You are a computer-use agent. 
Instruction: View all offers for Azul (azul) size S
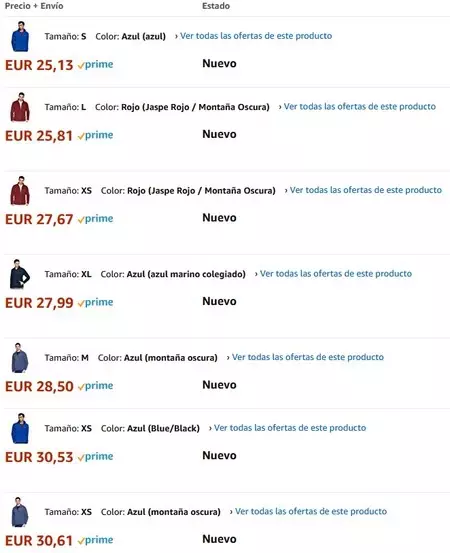[256, 36]
